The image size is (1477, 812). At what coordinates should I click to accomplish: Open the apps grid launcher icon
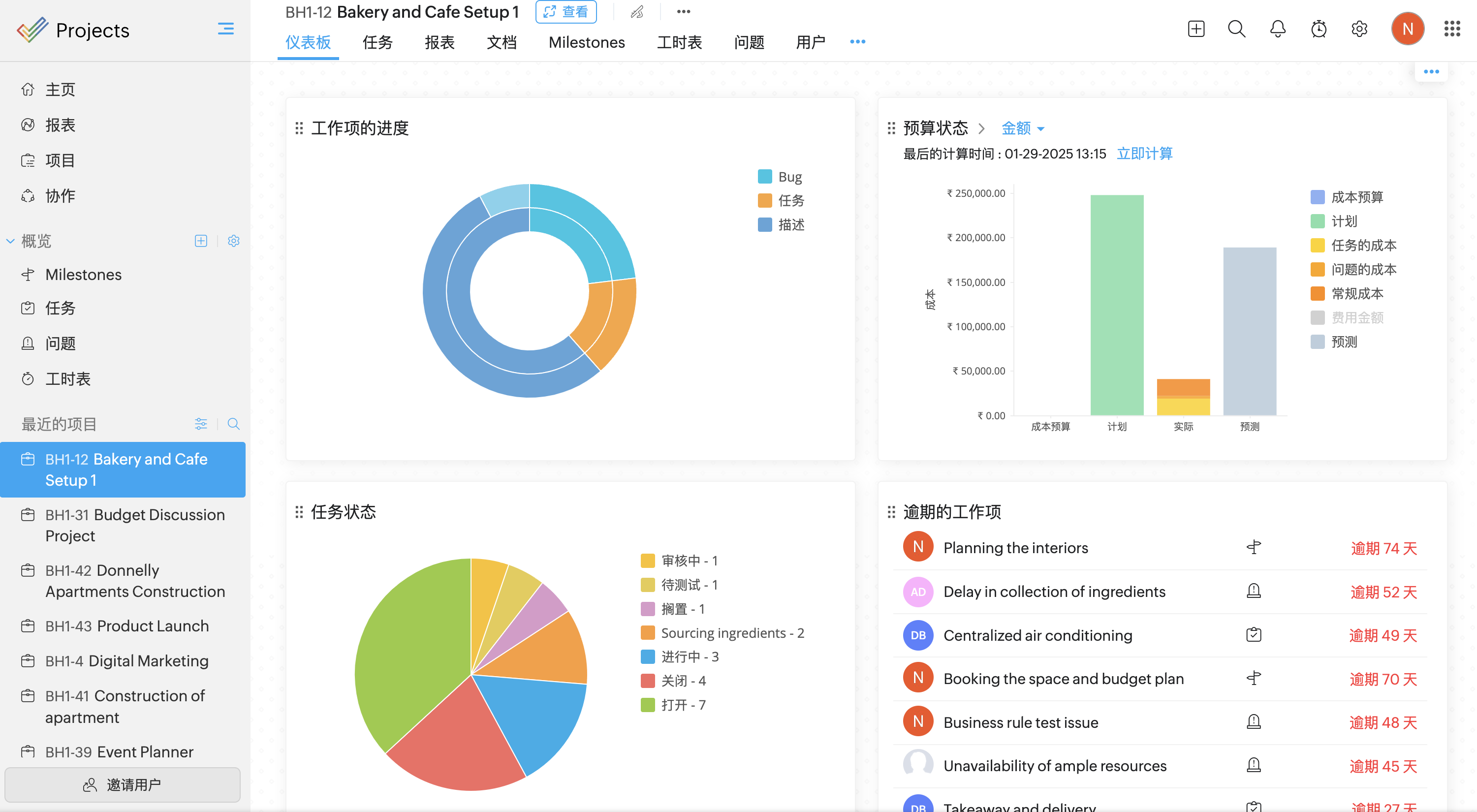click(1451, 29)
